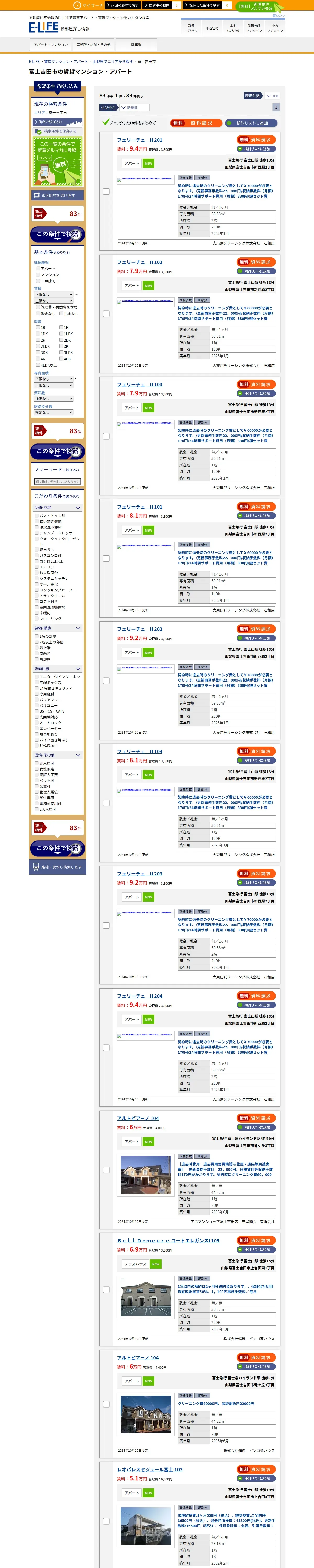This screenshot has height=1568, width=314.
Task: Open Bell Demeure コートエレガンスI 105 link
Action: [x=169, y=1240]
